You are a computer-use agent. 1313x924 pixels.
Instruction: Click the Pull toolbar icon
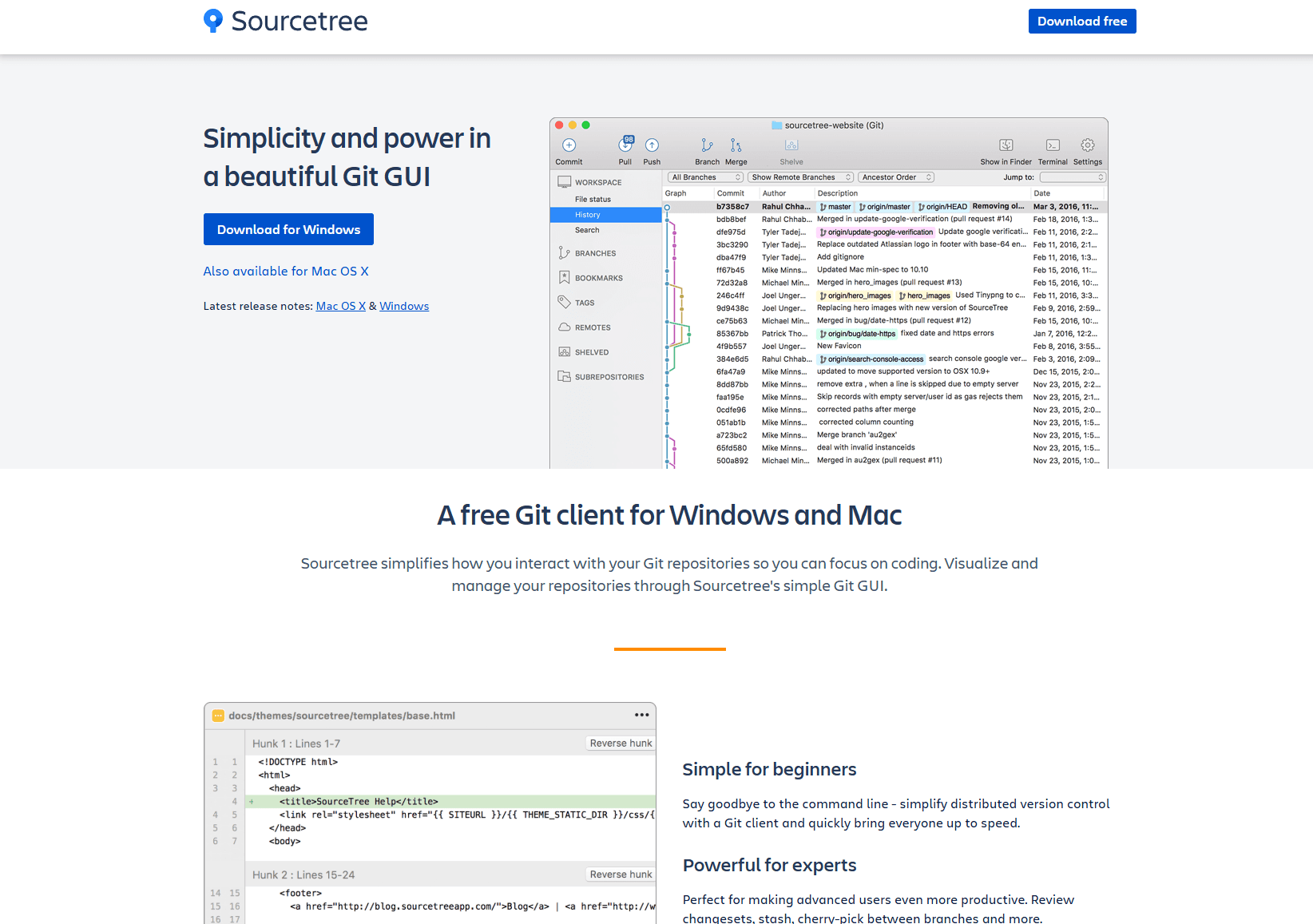(625, 145)
